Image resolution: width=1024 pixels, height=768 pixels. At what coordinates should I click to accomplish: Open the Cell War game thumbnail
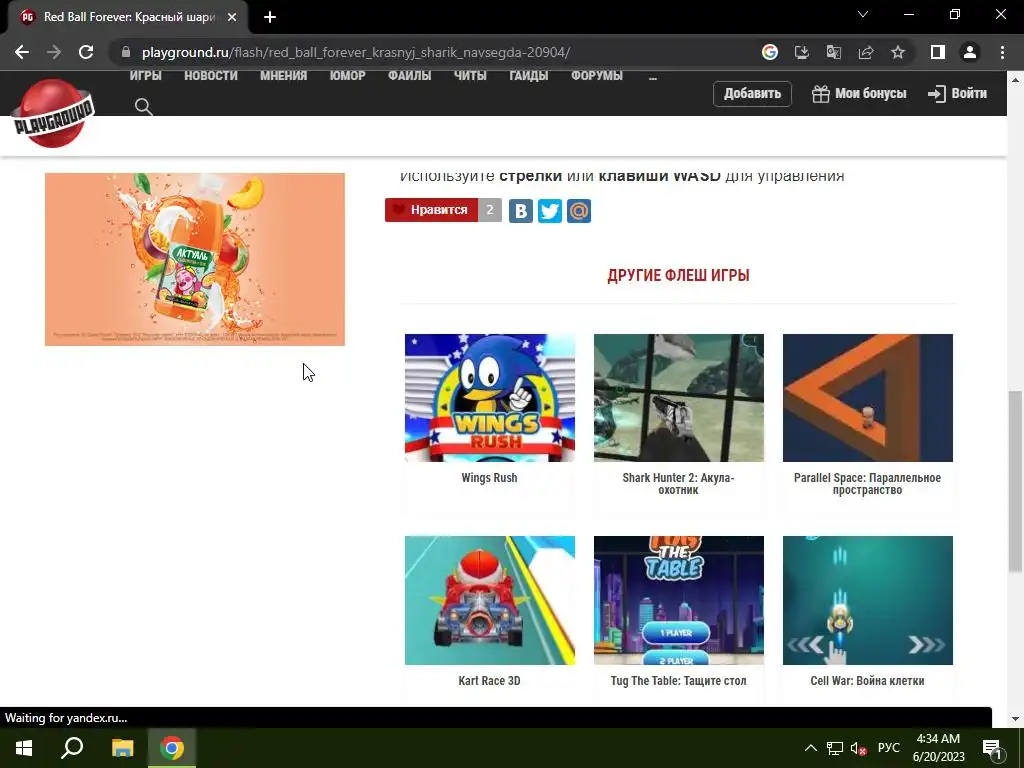868,600
